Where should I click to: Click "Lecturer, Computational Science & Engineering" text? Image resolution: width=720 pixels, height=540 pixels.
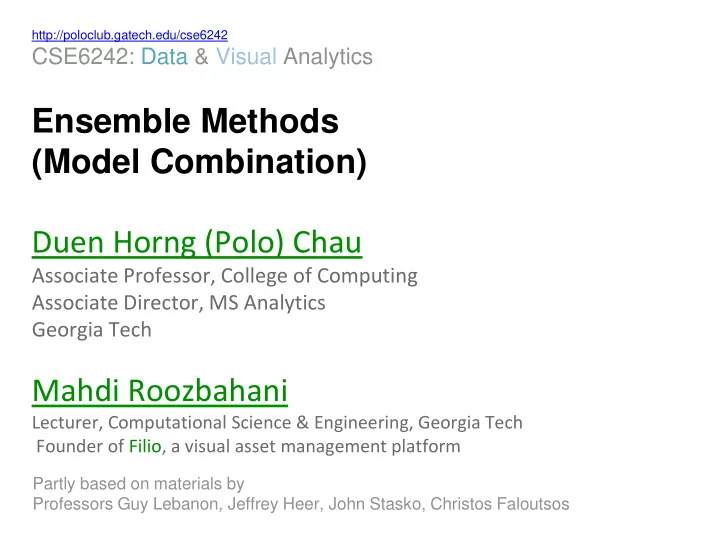(223, 422)
